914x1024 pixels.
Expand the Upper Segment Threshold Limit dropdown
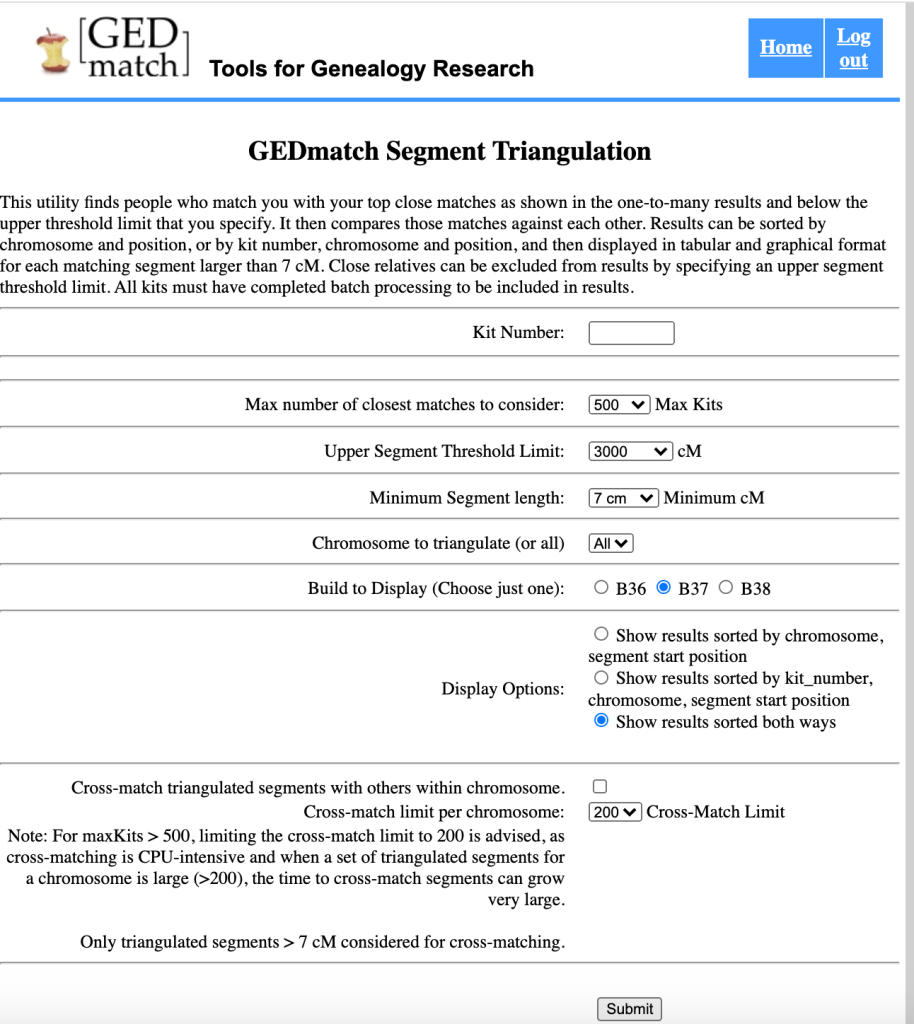point(630,451)
